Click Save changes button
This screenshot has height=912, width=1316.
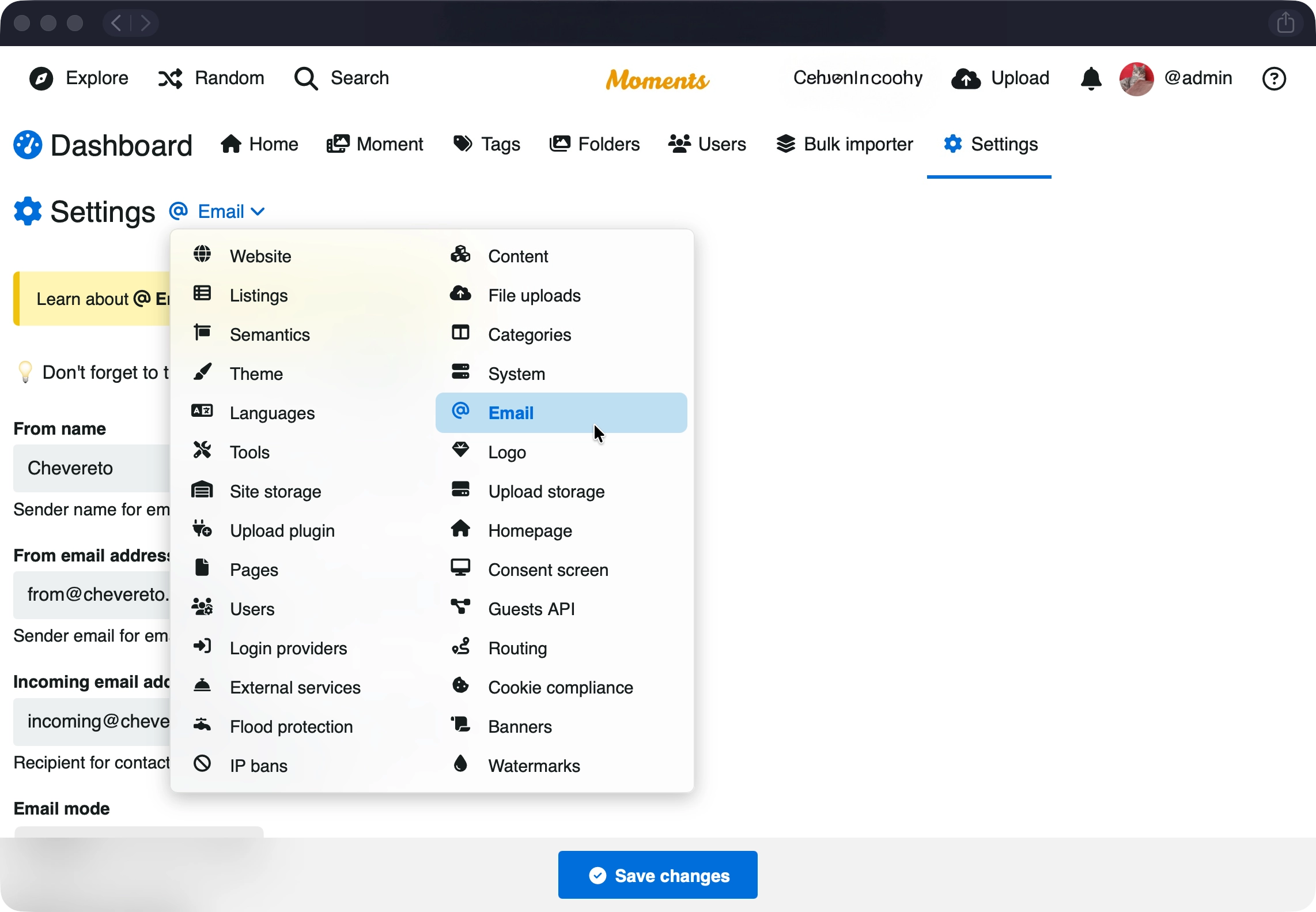tap(657, 875)
